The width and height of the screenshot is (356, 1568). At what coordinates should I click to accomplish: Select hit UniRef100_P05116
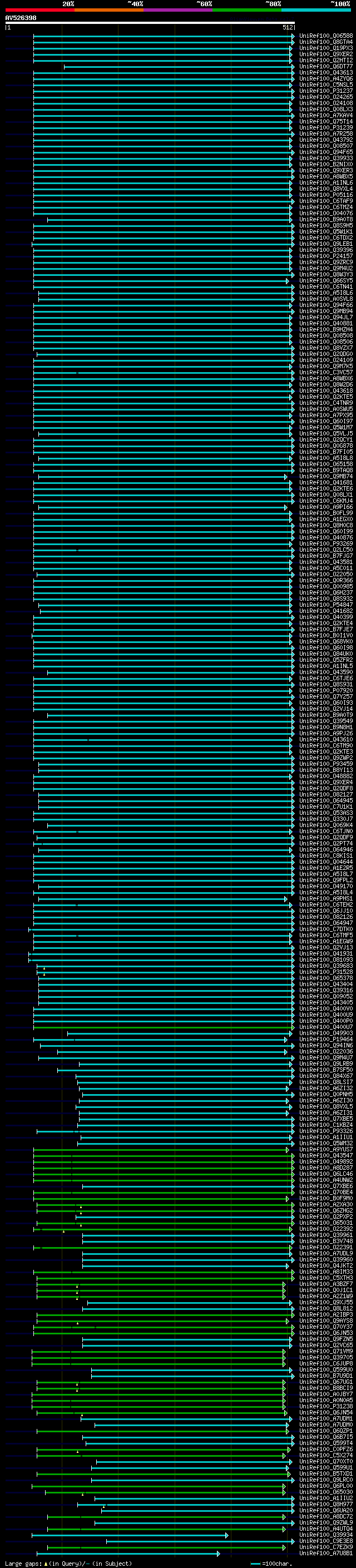click(x=325, y=195)
